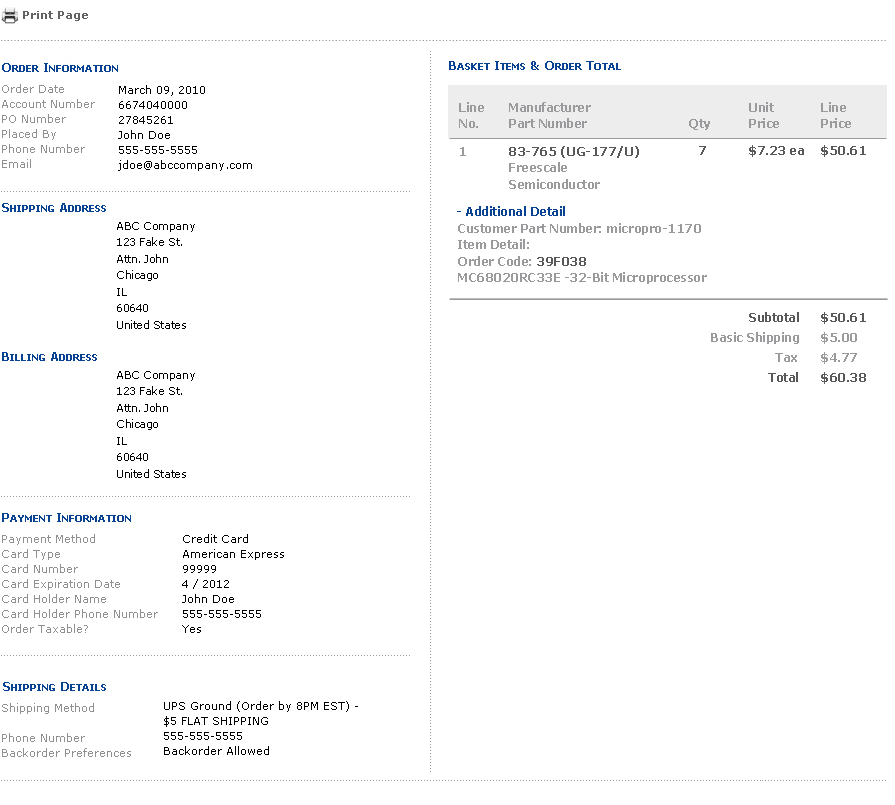Click Basket Items & Order Total heading
This screenshot has width=895, height=805.
coord(534,66)
